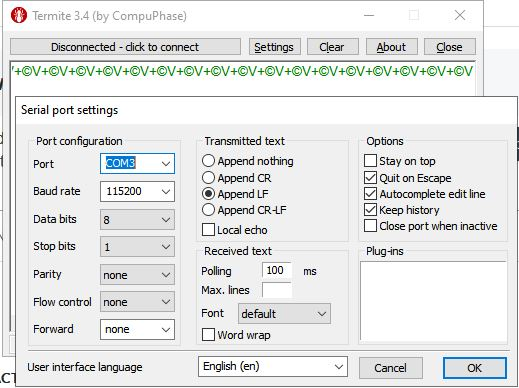Viewport: 519px width, 388px height.
Task: Click the 'Received text' group label
Action: click(x=238, y=251)
